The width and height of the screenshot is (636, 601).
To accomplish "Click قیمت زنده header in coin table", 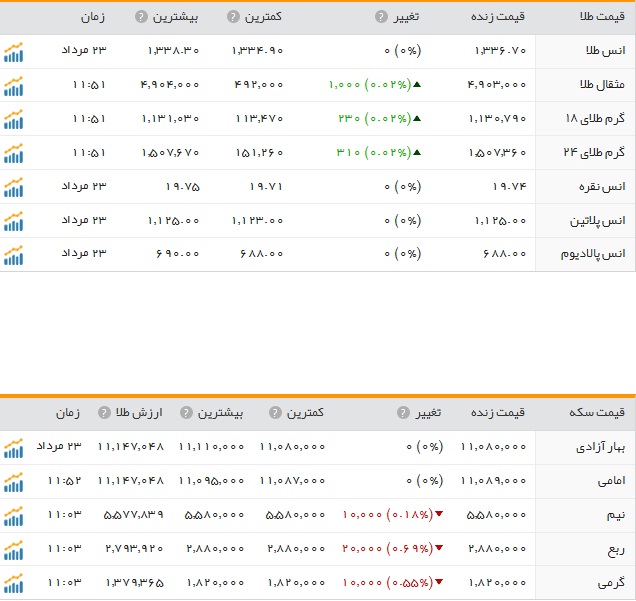I will pyautogui.click(x=498, y=412).
